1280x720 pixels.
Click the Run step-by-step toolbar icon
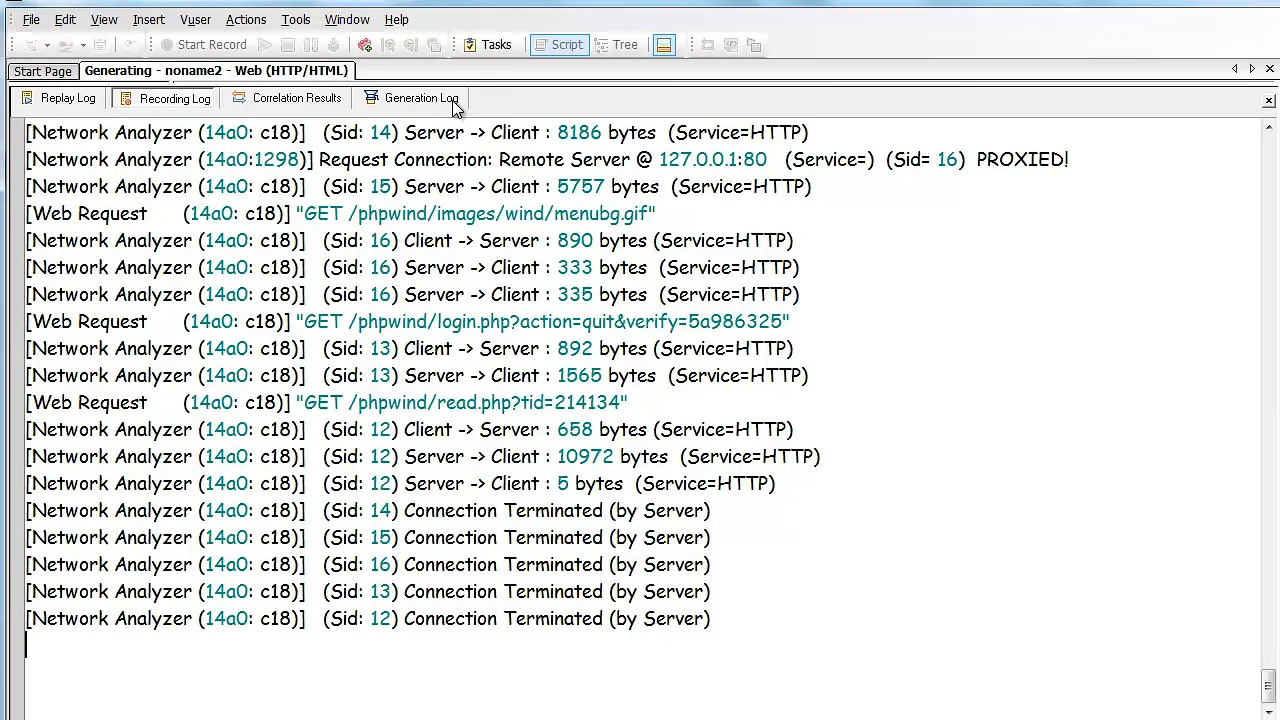coord(333,45)
